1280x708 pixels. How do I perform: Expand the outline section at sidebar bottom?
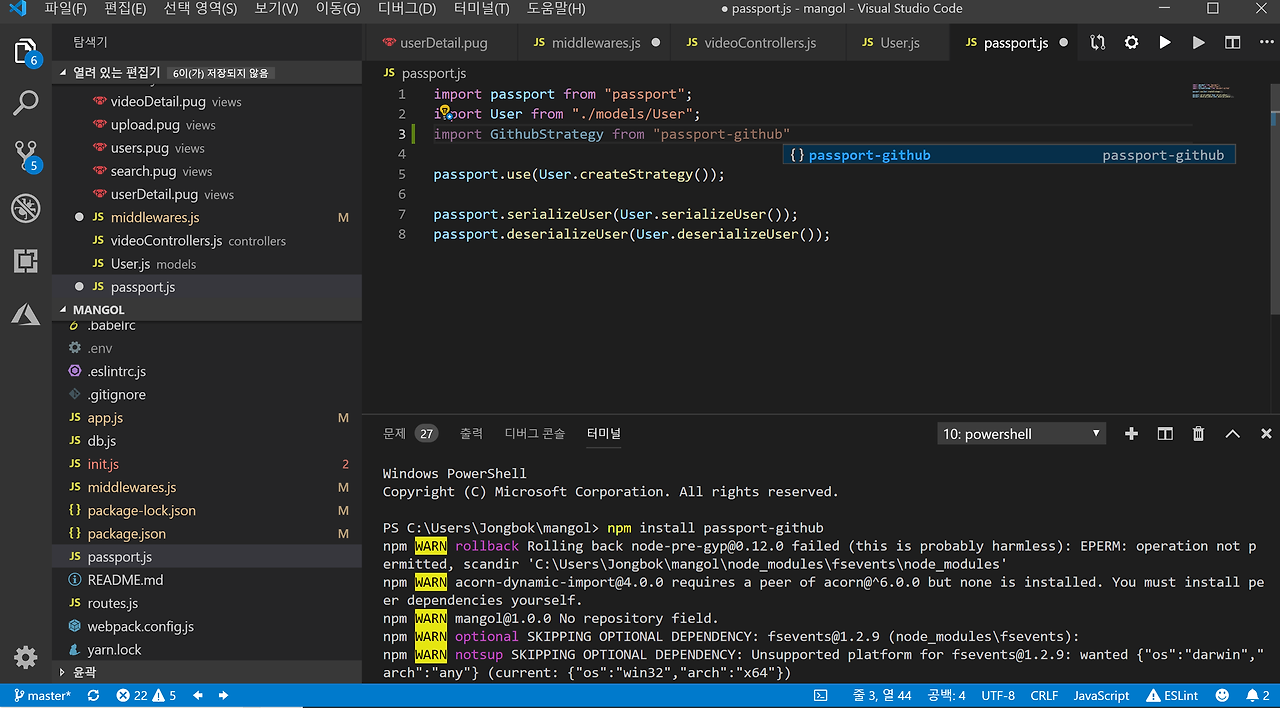tap(84, 673)
